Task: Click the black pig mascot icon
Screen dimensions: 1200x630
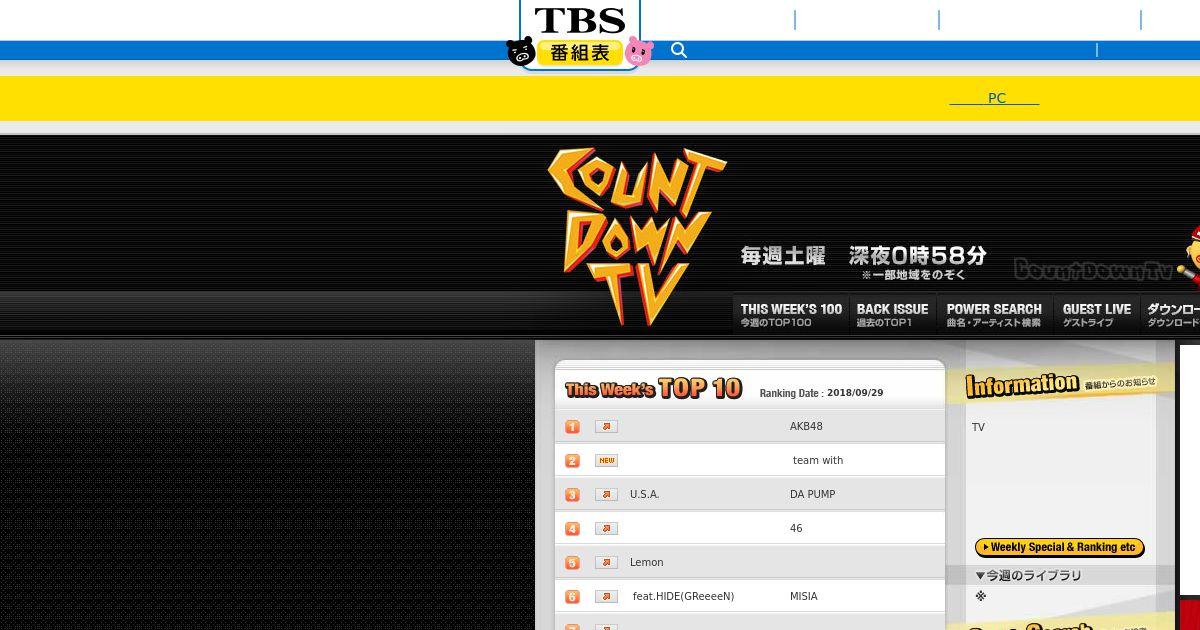Action: tap(520, 52)
